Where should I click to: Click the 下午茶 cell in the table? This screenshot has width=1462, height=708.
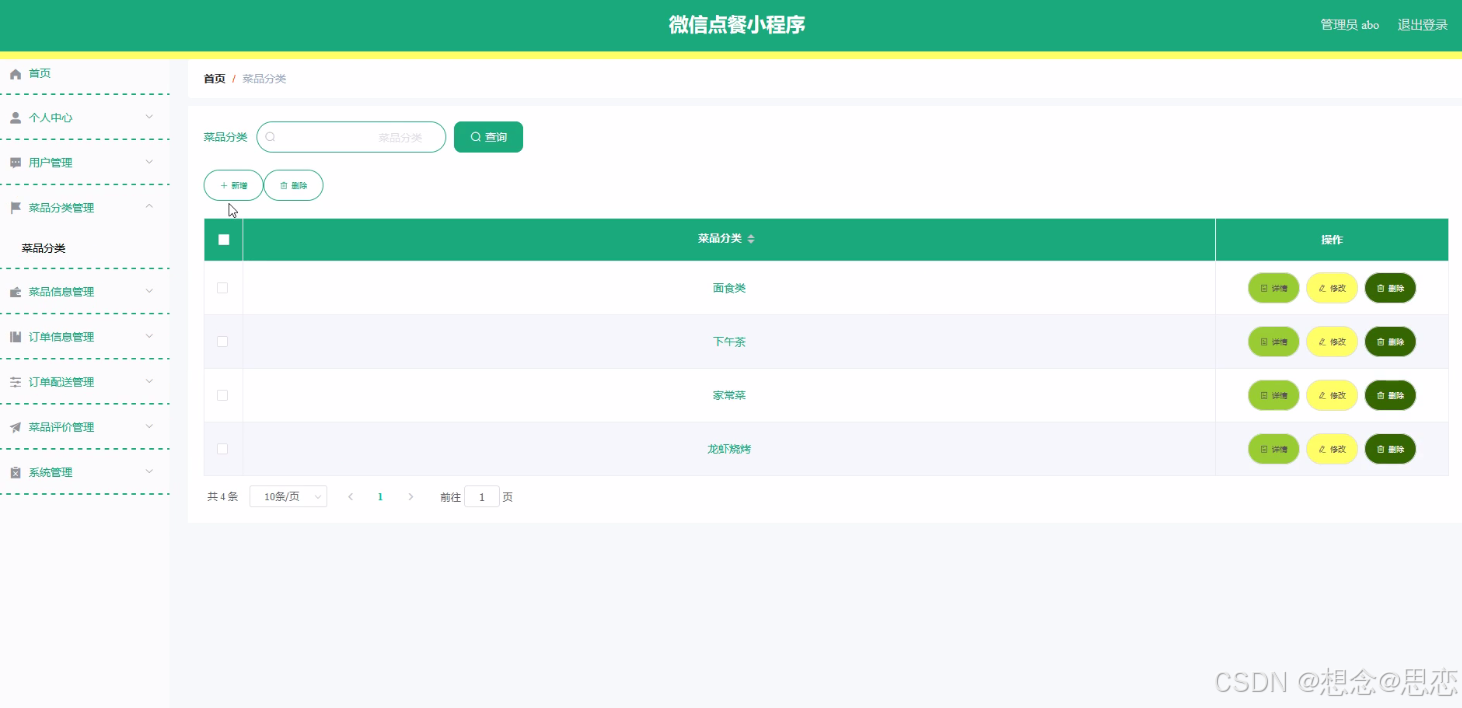729,342
